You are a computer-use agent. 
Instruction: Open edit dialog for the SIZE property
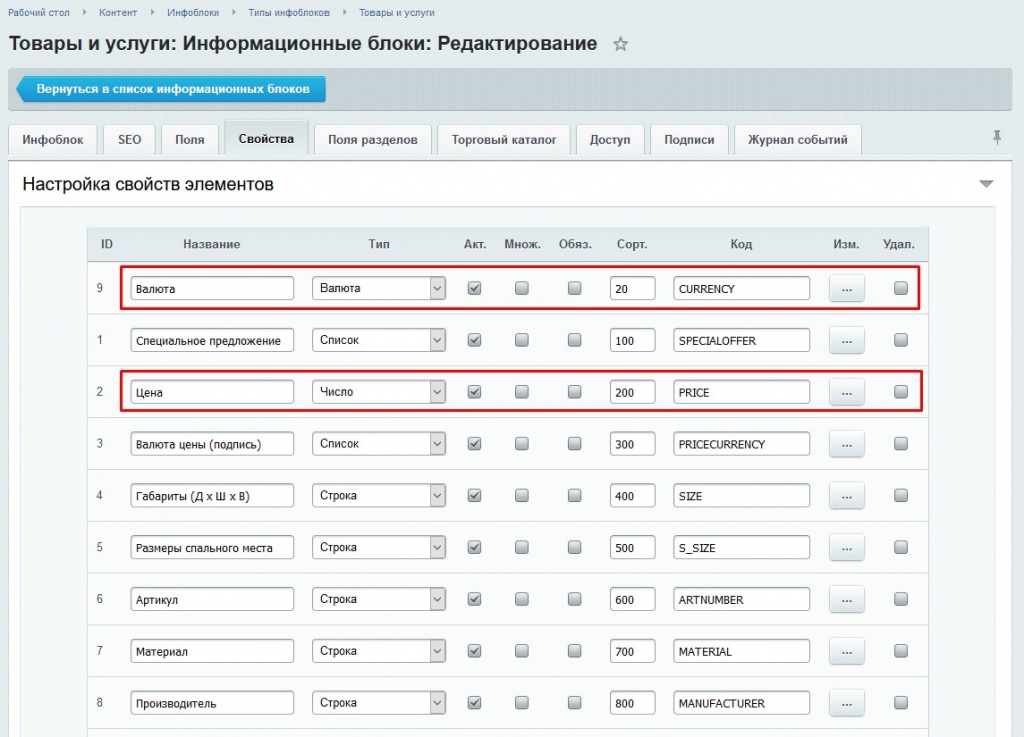pos(846,495)
